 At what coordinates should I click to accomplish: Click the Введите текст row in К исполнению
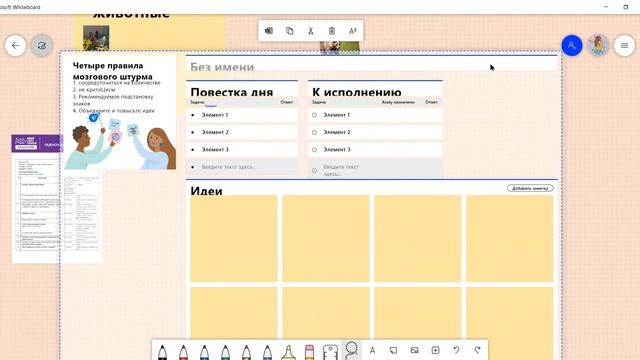point(375,169)
